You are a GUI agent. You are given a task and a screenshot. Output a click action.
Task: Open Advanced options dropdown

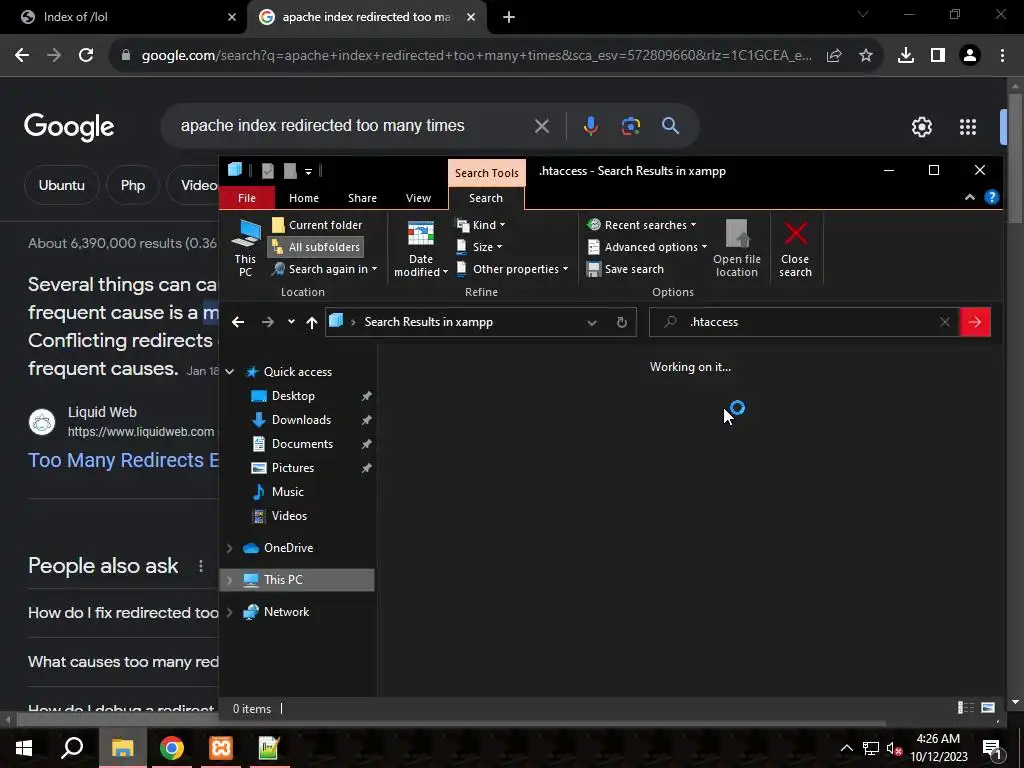click(647, 247)
